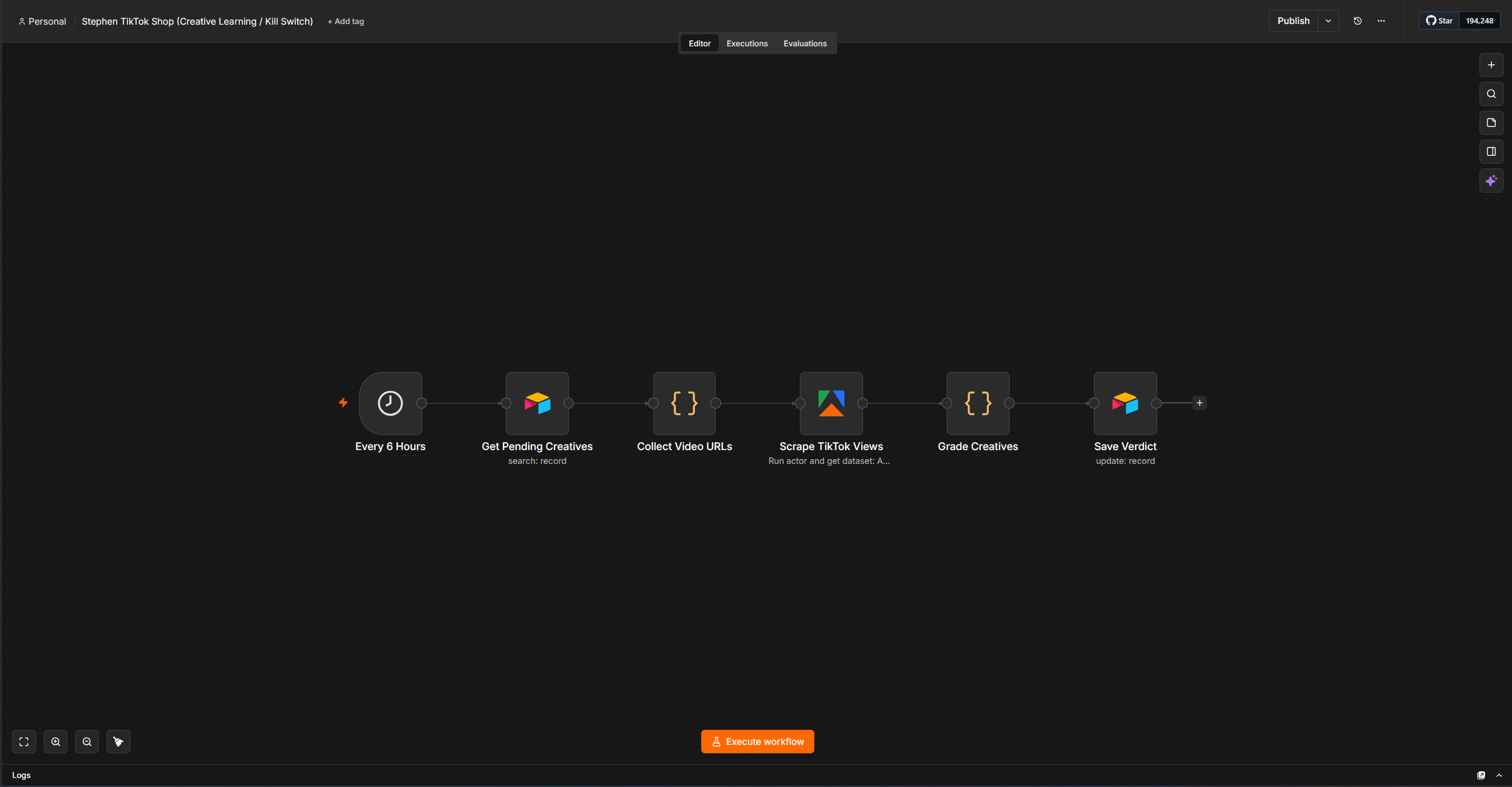Add a node after Save Verdict

tap(1199, 403)
